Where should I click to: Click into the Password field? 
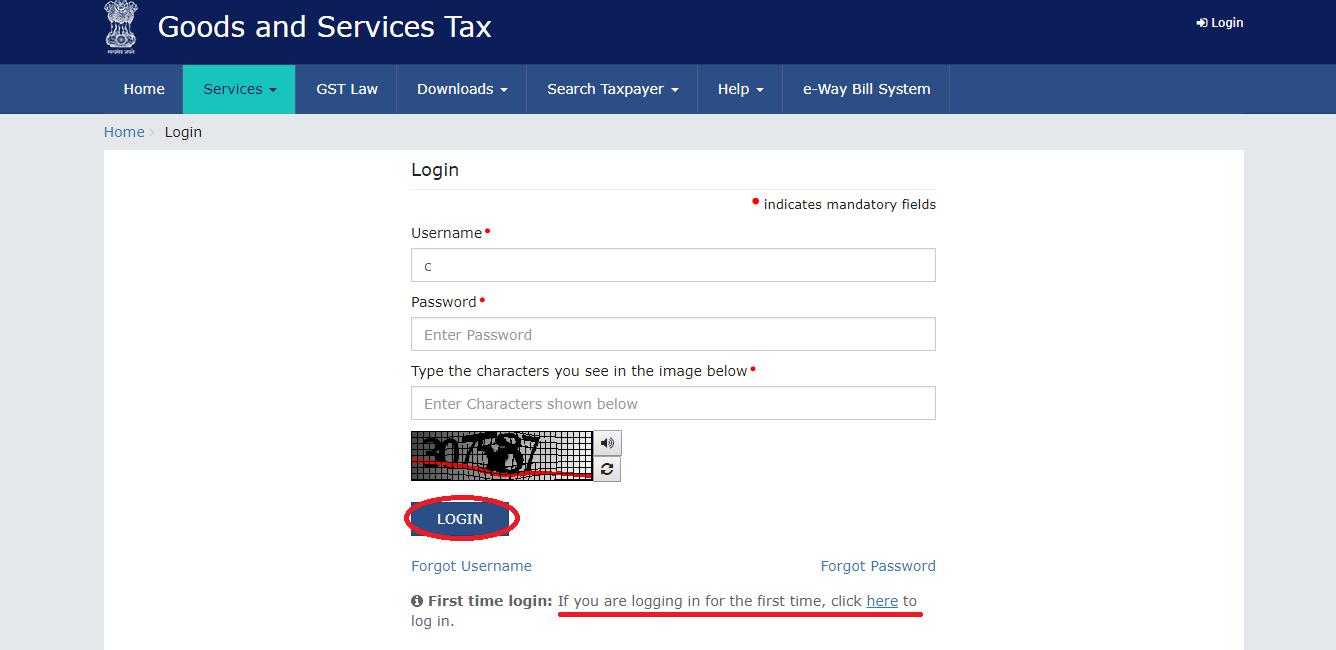pos(673,335)
